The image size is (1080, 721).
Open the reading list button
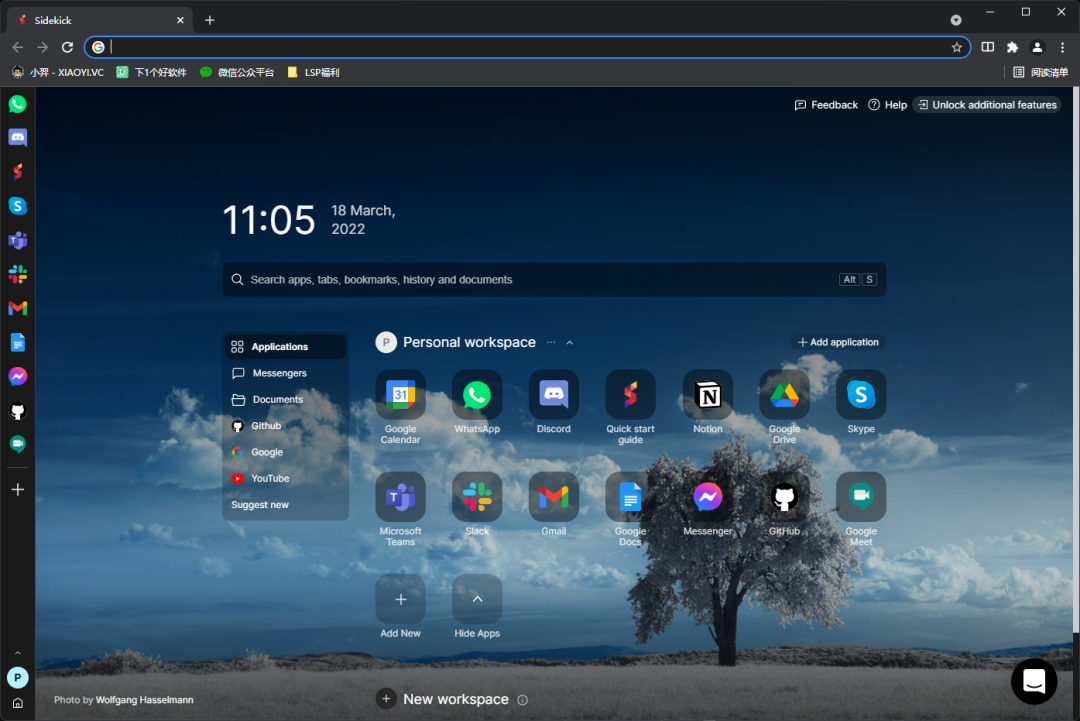[1041, 72]
